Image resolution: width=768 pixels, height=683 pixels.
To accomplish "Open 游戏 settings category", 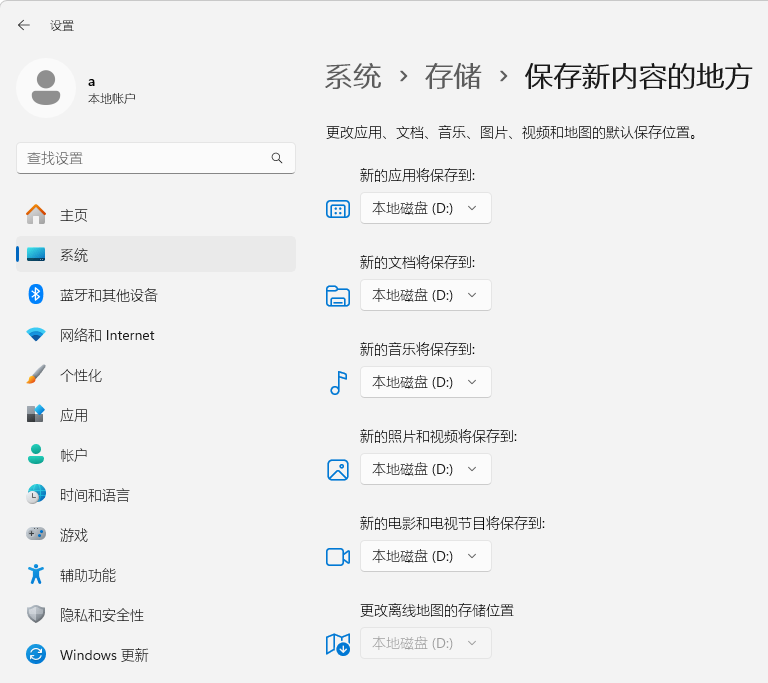I will click(x=156, y=535).
